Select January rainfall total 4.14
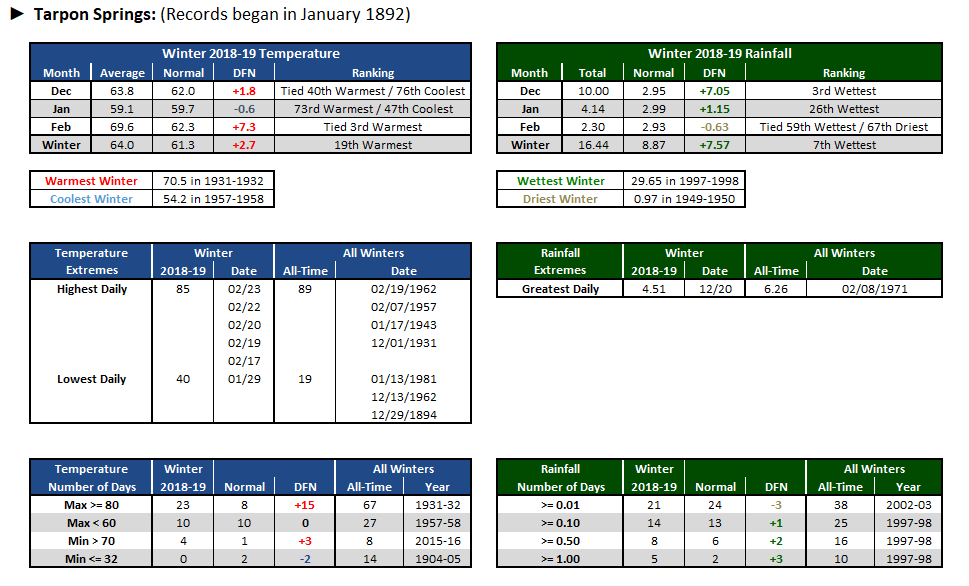The height and width of the screenshot is (586, 969). pyautogui.click(x=593, y=109)
